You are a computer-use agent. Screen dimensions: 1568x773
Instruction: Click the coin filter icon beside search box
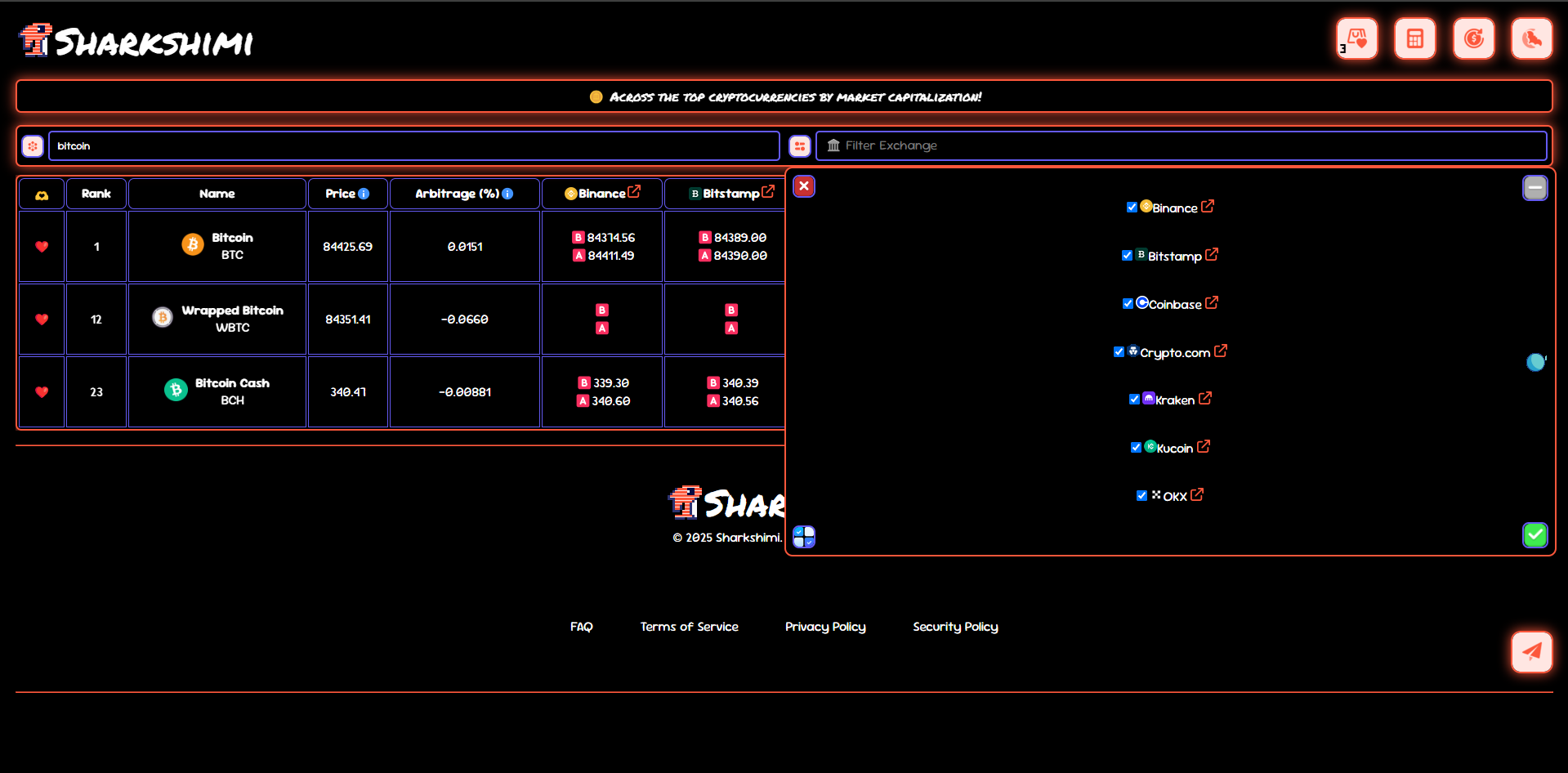click(x=32, y=145)
